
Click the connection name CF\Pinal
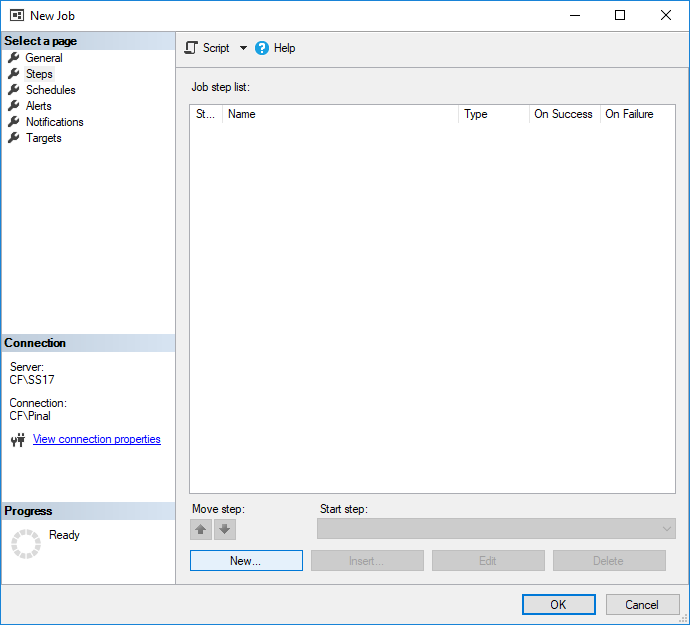pos(30,415)
